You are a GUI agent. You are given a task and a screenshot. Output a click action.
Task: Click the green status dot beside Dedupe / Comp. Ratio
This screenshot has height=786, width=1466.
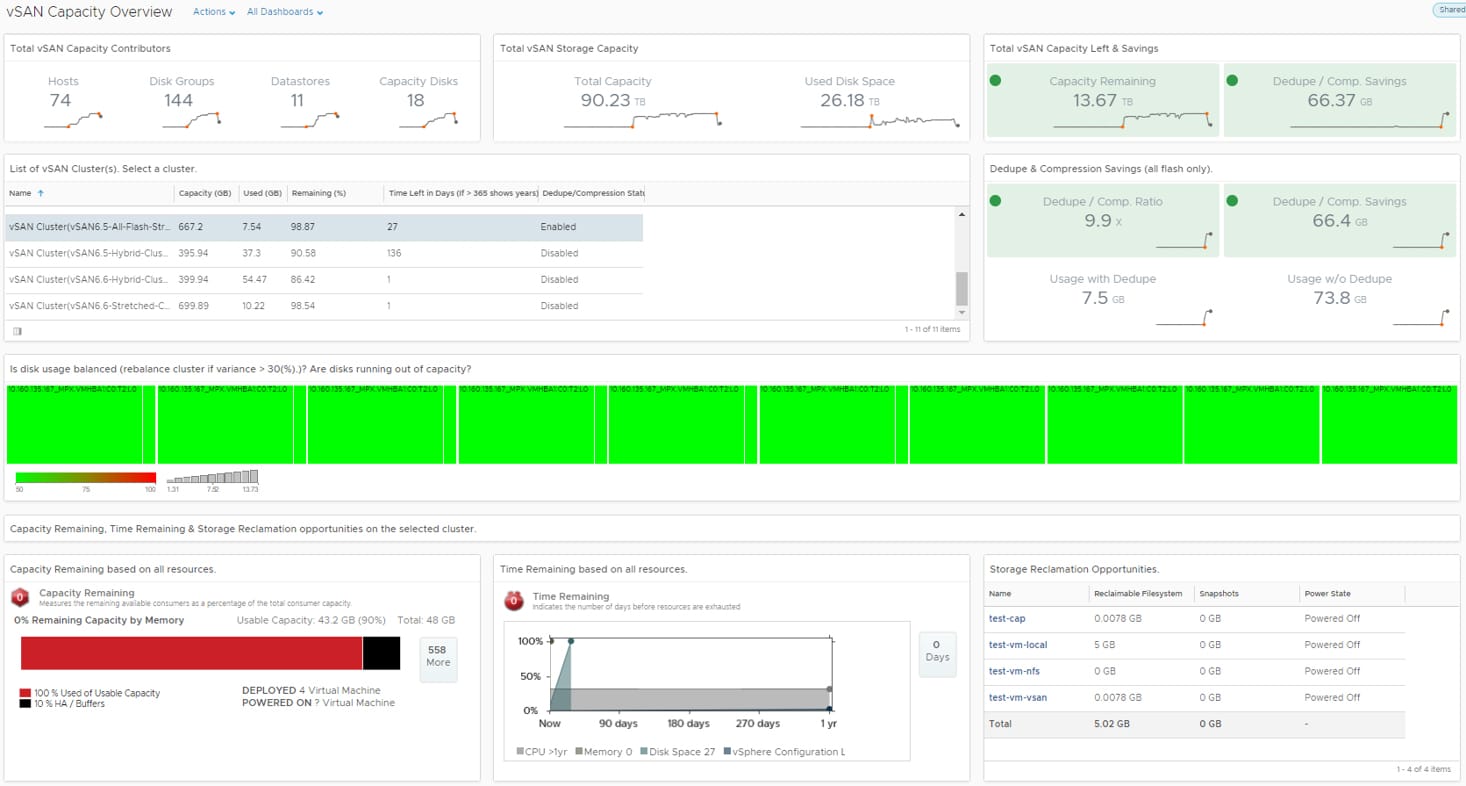(995, 201)
